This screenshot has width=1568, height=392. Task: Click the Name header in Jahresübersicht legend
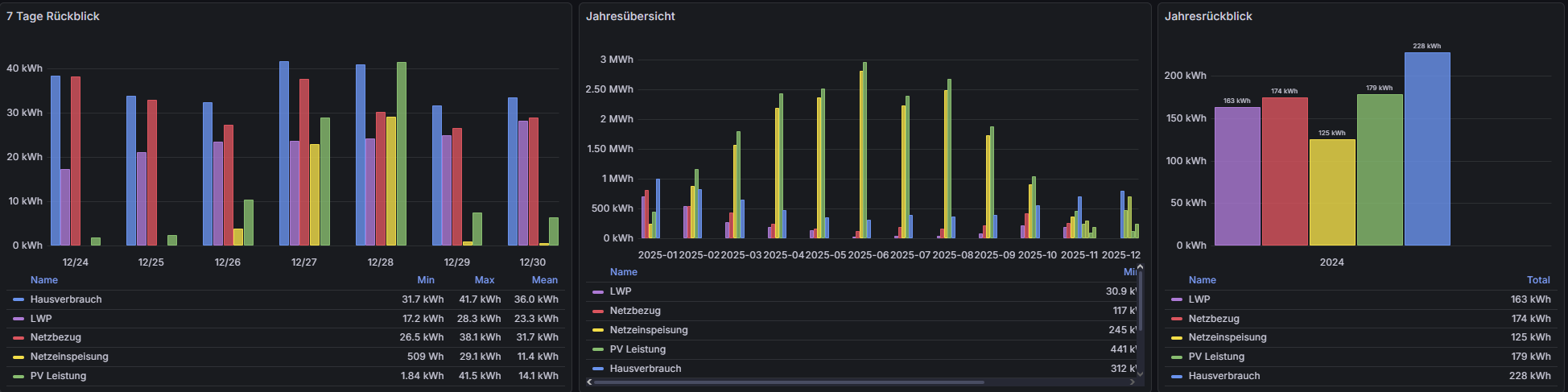[624, 272]
